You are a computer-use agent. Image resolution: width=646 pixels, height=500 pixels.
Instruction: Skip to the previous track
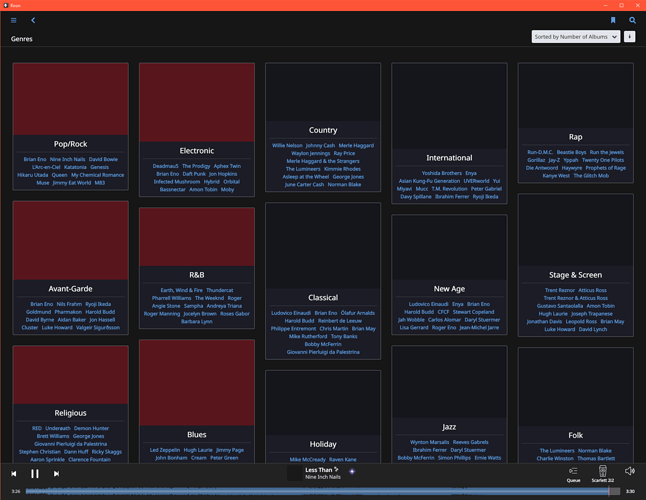[14, 474]
